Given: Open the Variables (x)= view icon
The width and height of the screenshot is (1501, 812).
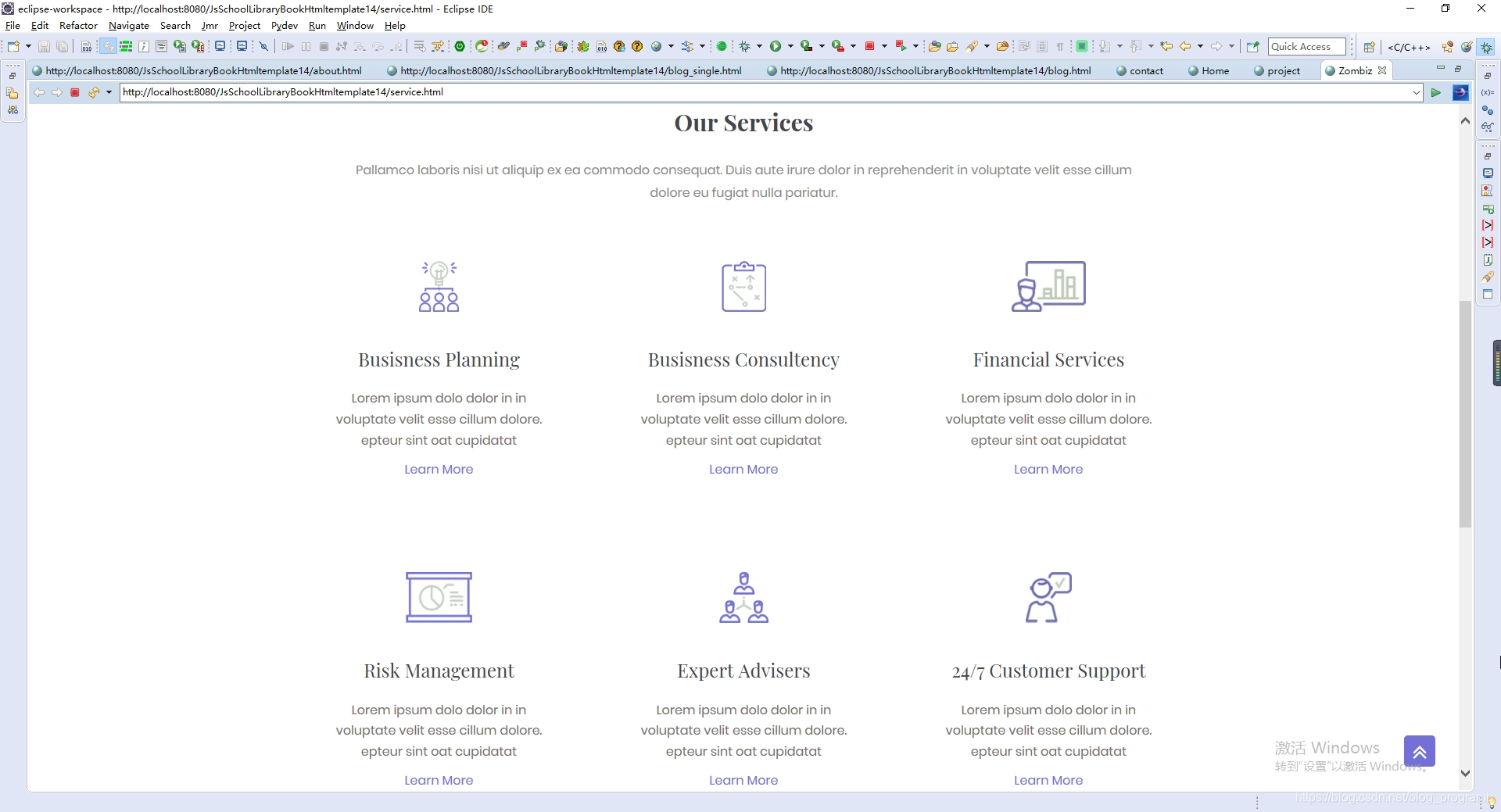Looking at the screenshot, I should (1488, 92).
